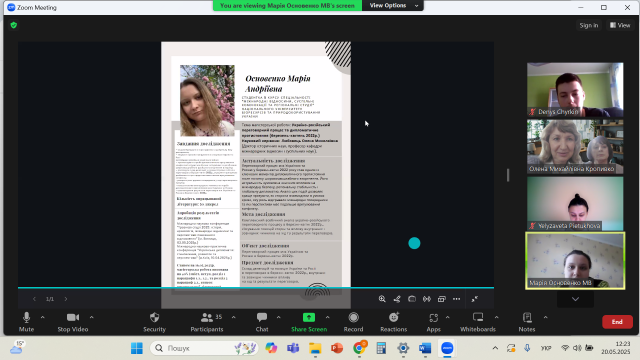Open Calculator from the taskbar
The height and width of the screenshot is (360, 640).
[x=381, y=348]
